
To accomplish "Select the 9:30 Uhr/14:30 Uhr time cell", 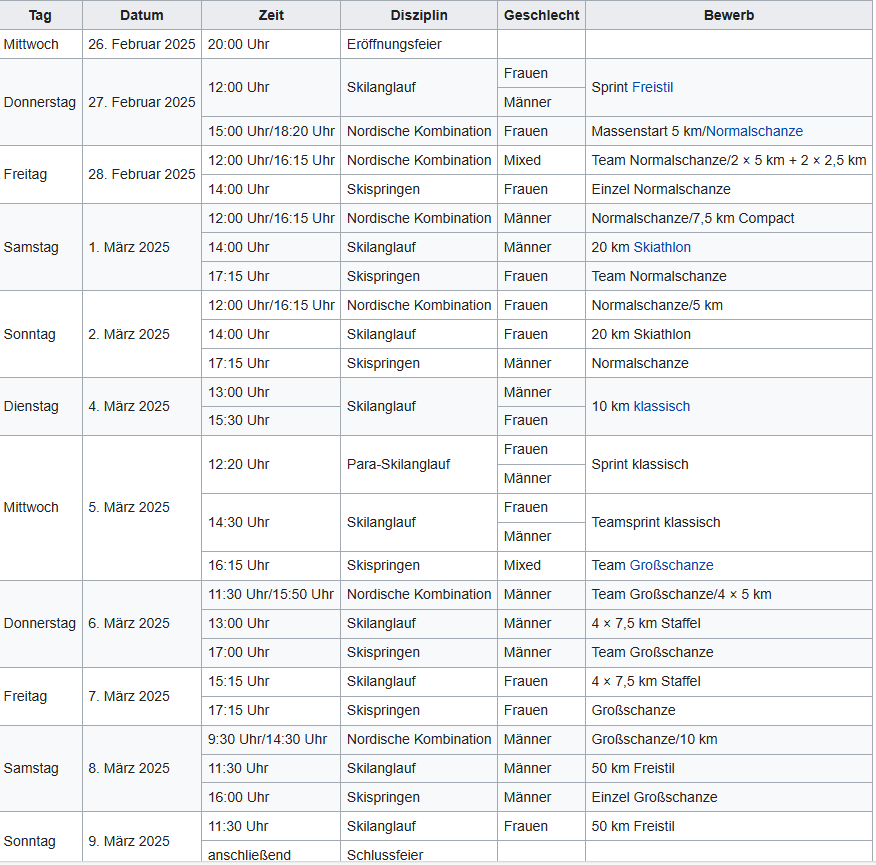I will coord(267,739).
